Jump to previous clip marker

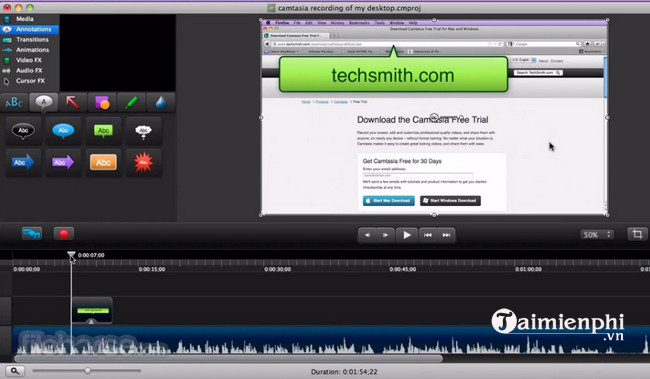[x=428, y=235]
